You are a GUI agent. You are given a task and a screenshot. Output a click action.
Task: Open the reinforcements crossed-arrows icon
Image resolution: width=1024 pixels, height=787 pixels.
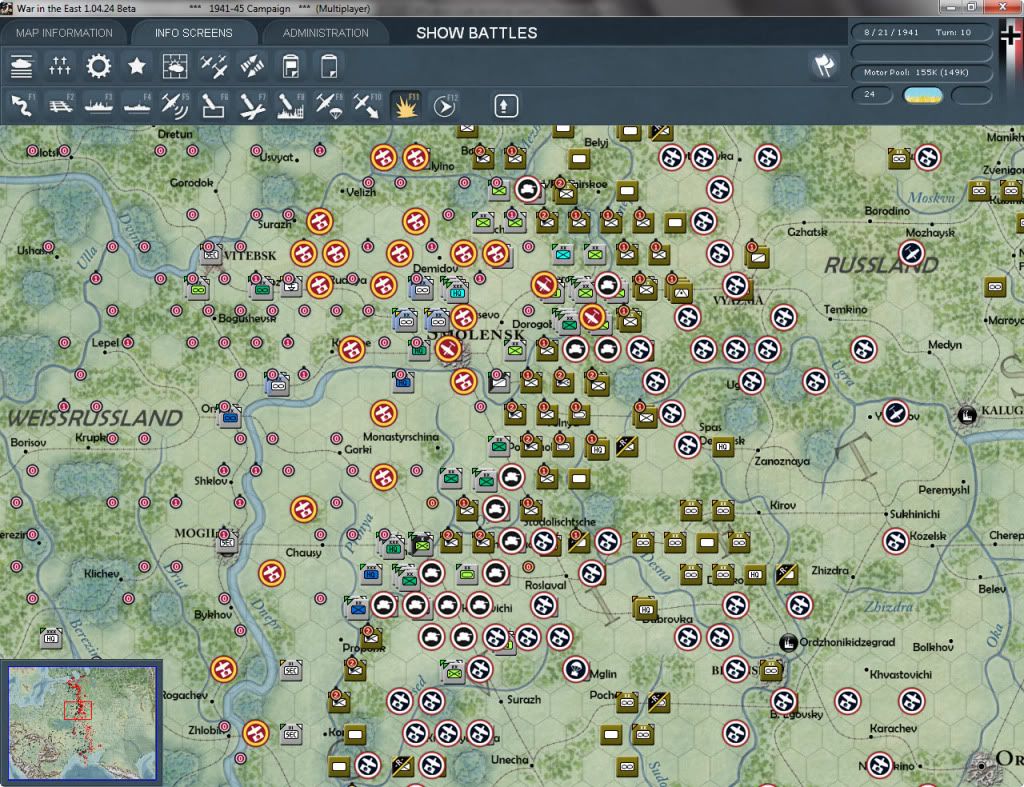pyautogui.click(x=252, y=66)
